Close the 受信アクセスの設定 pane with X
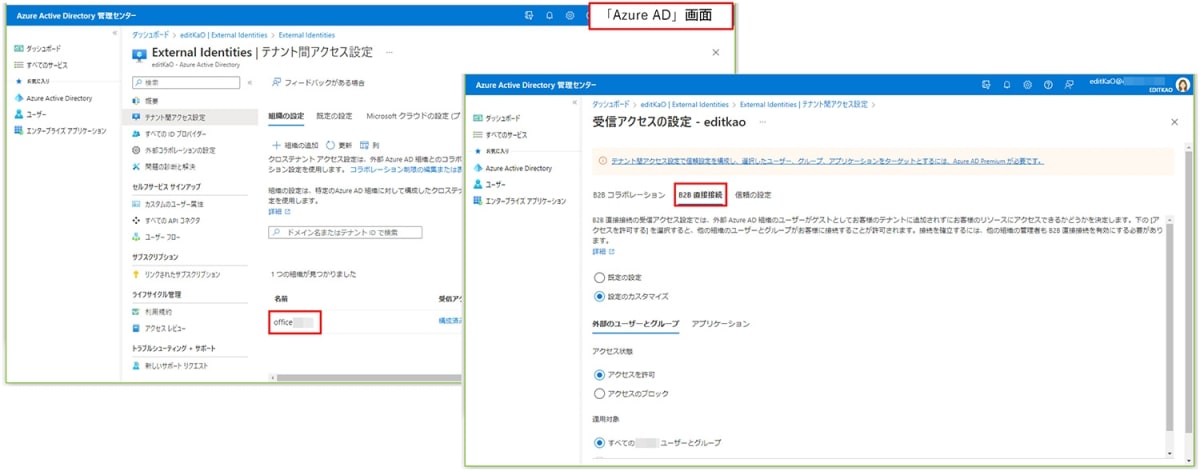The image size is (1200, 471). 1175,121
